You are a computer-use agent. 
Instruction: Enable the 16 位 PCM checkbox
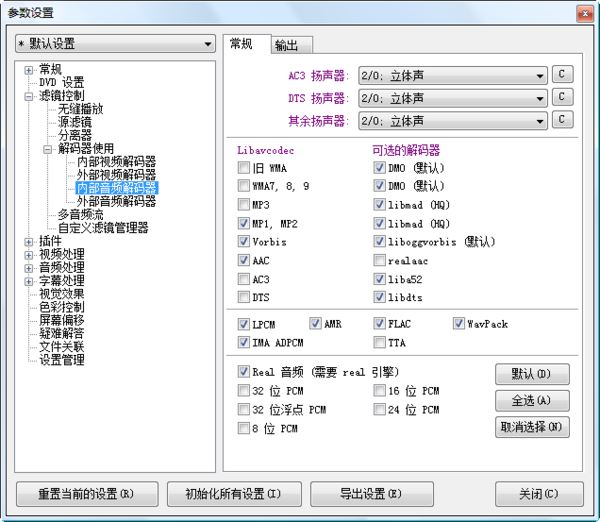tap(379, 391)
